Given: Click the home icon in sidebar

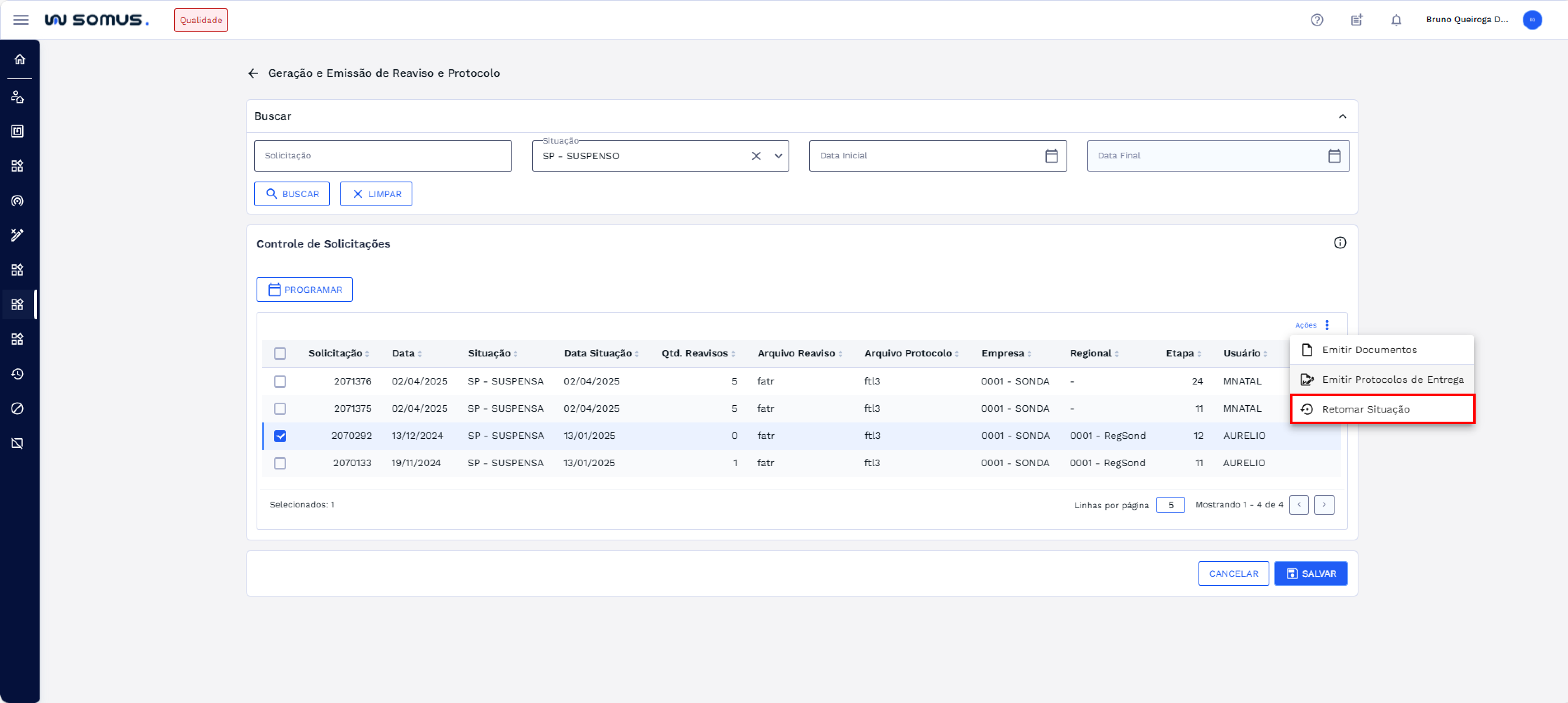Looking at the screenshot, I should click(x=19, y=60).
